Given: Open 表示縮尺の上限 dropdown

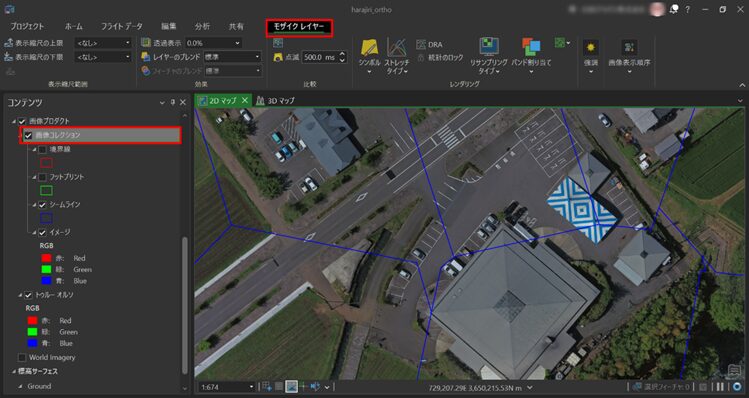Looking at the screenshot, I should [103, 43].
